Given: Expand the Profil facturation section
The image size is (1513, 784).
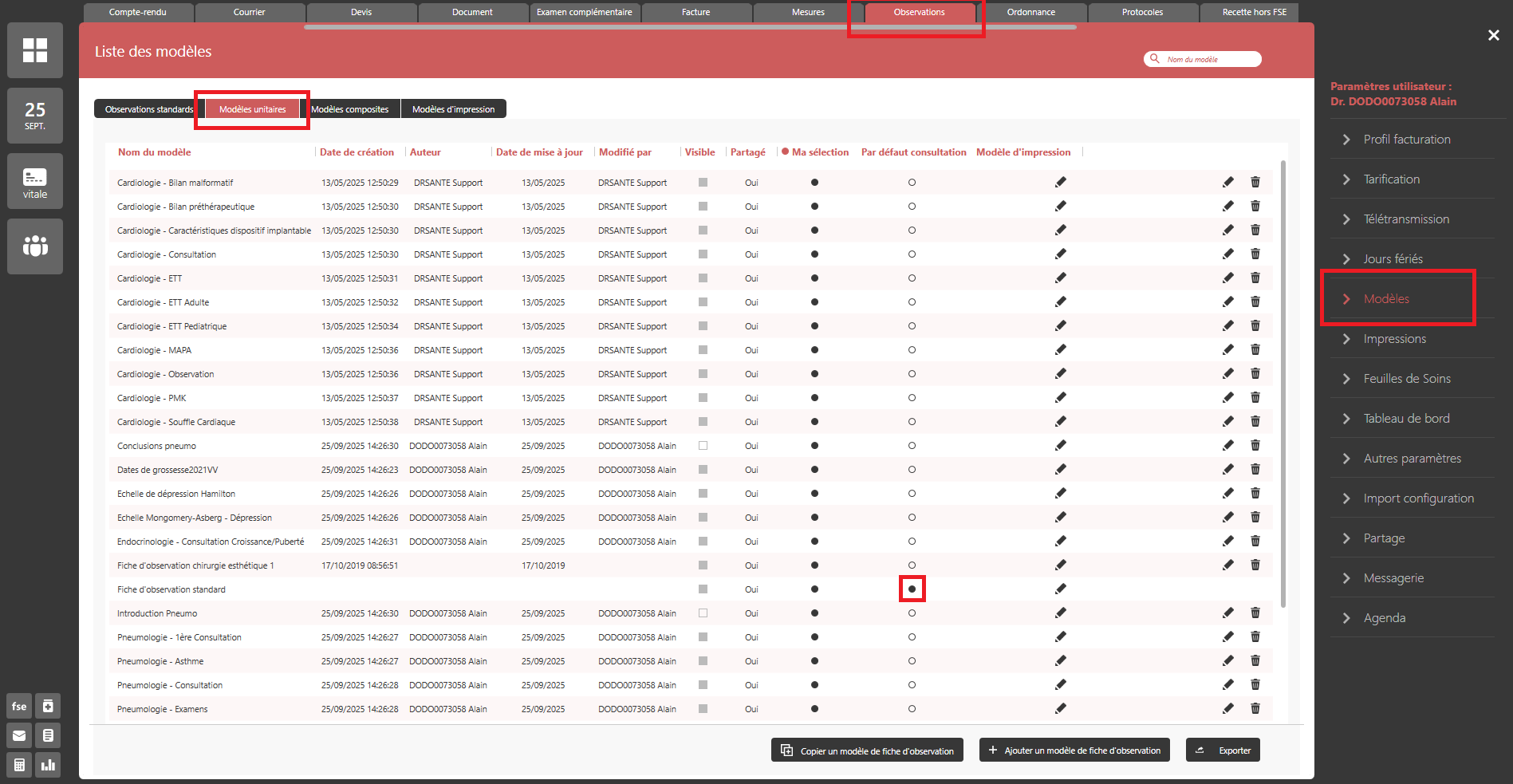Looking at the screenshot, I should click(1406, 140).
